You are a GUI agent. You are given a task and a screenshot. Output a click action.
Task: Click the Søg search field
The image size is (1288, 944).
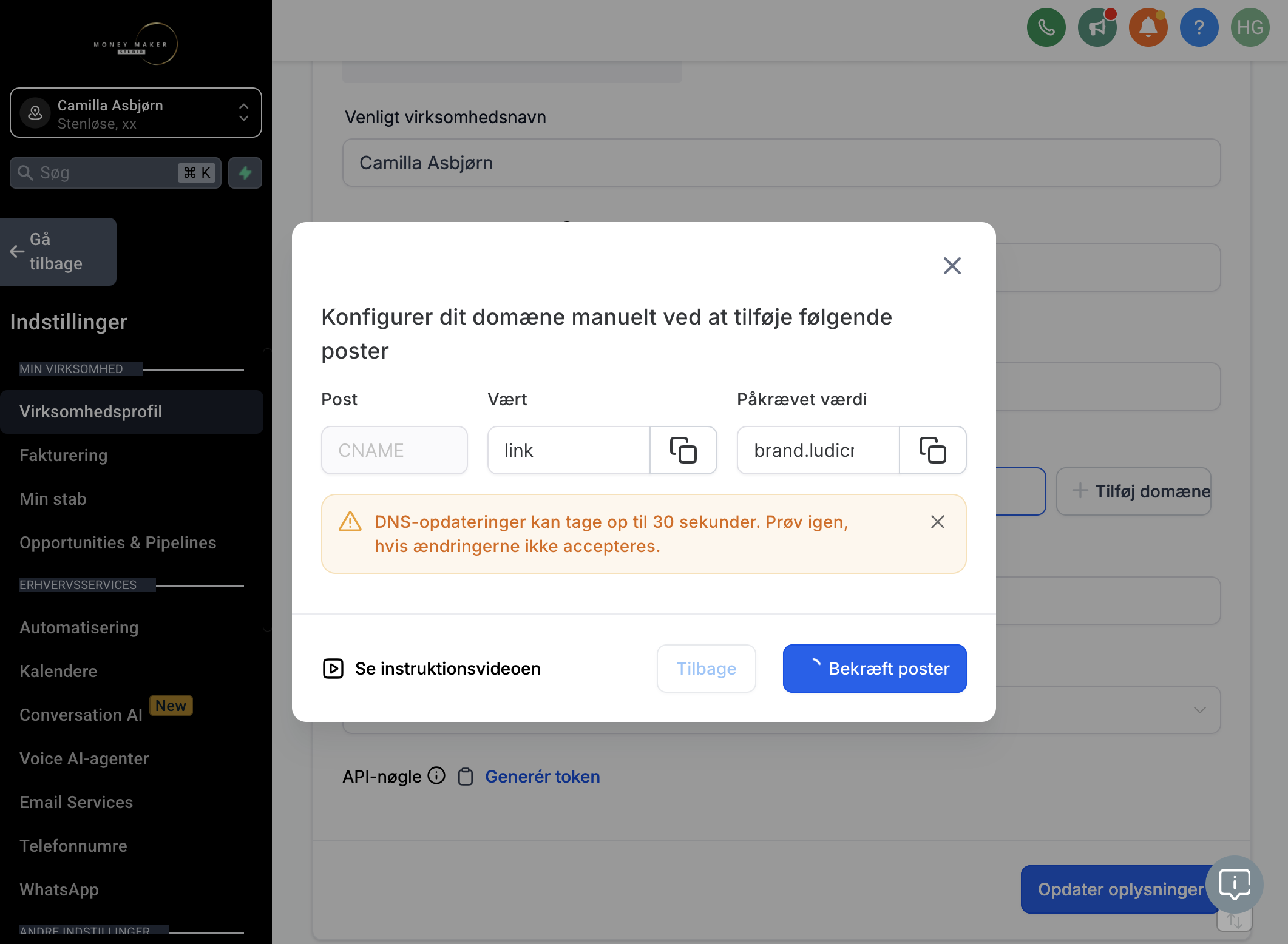115,173
